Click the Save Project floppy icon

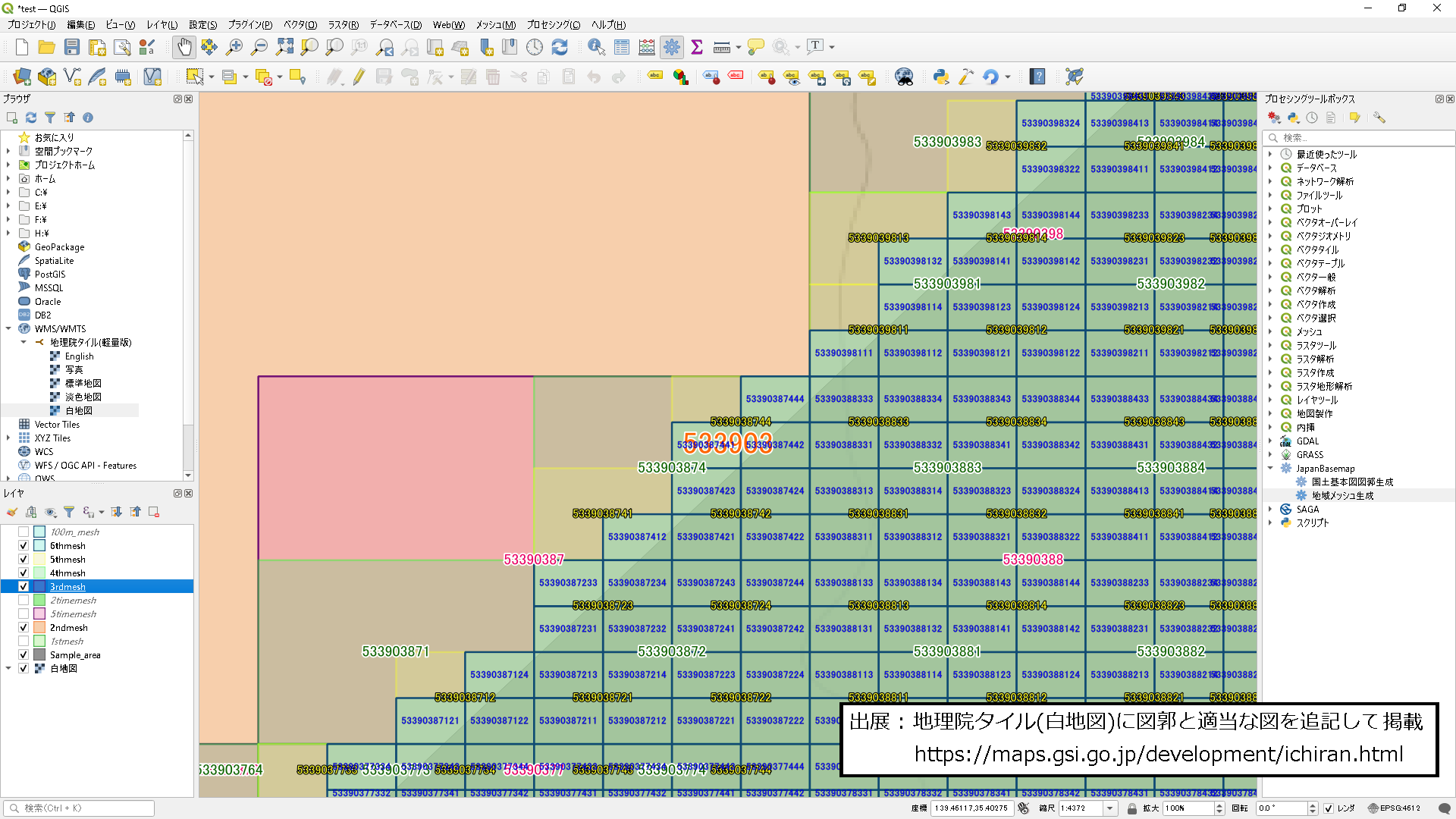[x=72, y=47]
